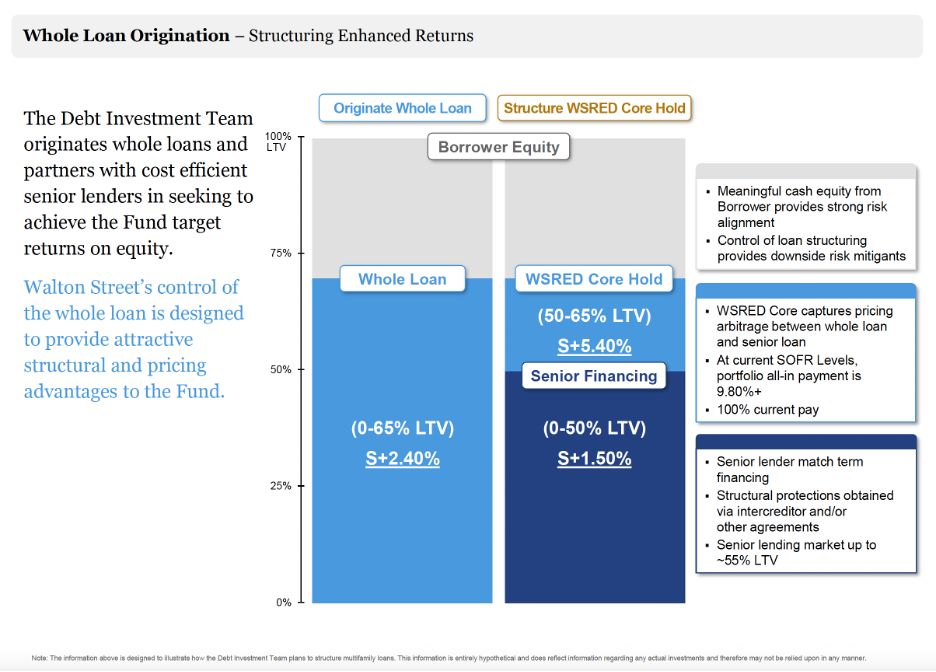Viewport: 936px width, 672px height.
Task: Click the Structure WSRED Core Hold label
Action: coord(594,108)
